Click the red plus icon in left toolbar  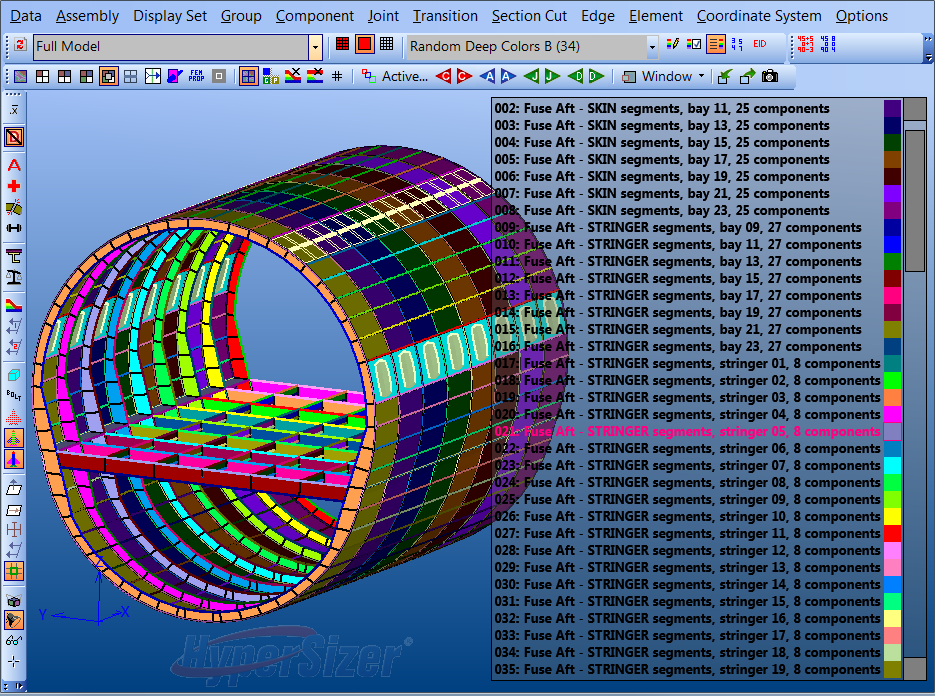(14, 186)
